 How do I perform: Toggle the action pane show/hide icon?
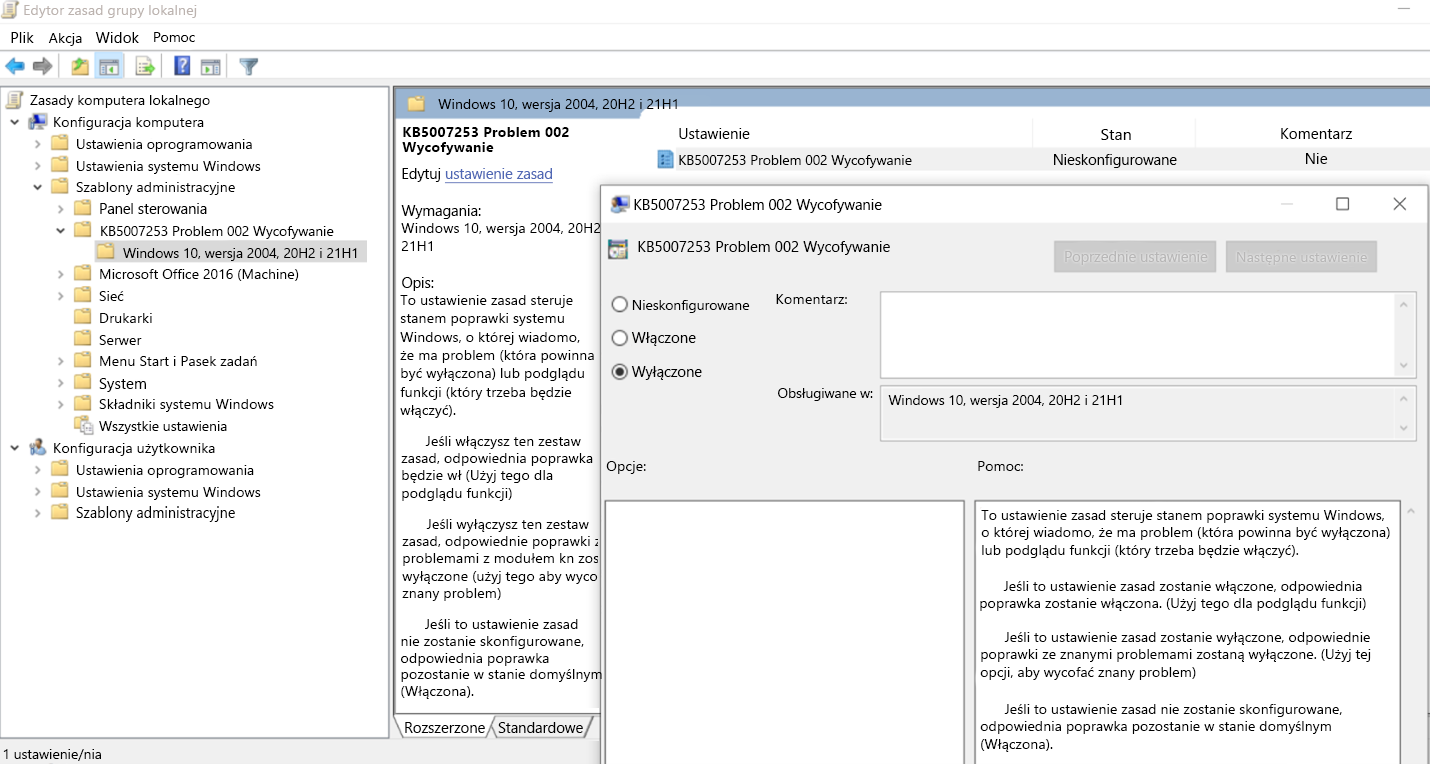coord(210,66)
